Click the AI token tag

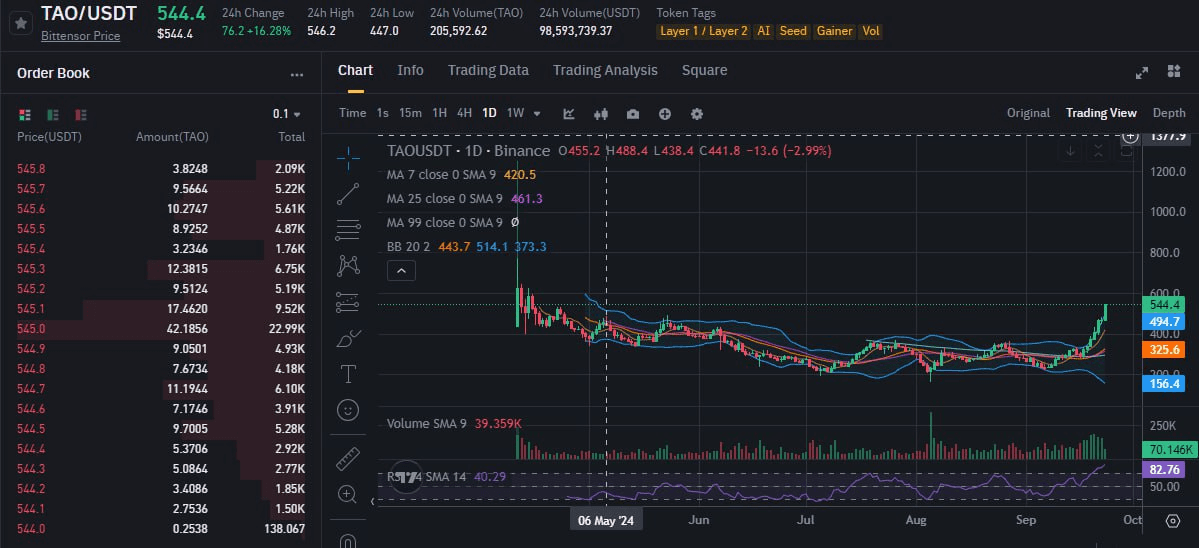763,31
